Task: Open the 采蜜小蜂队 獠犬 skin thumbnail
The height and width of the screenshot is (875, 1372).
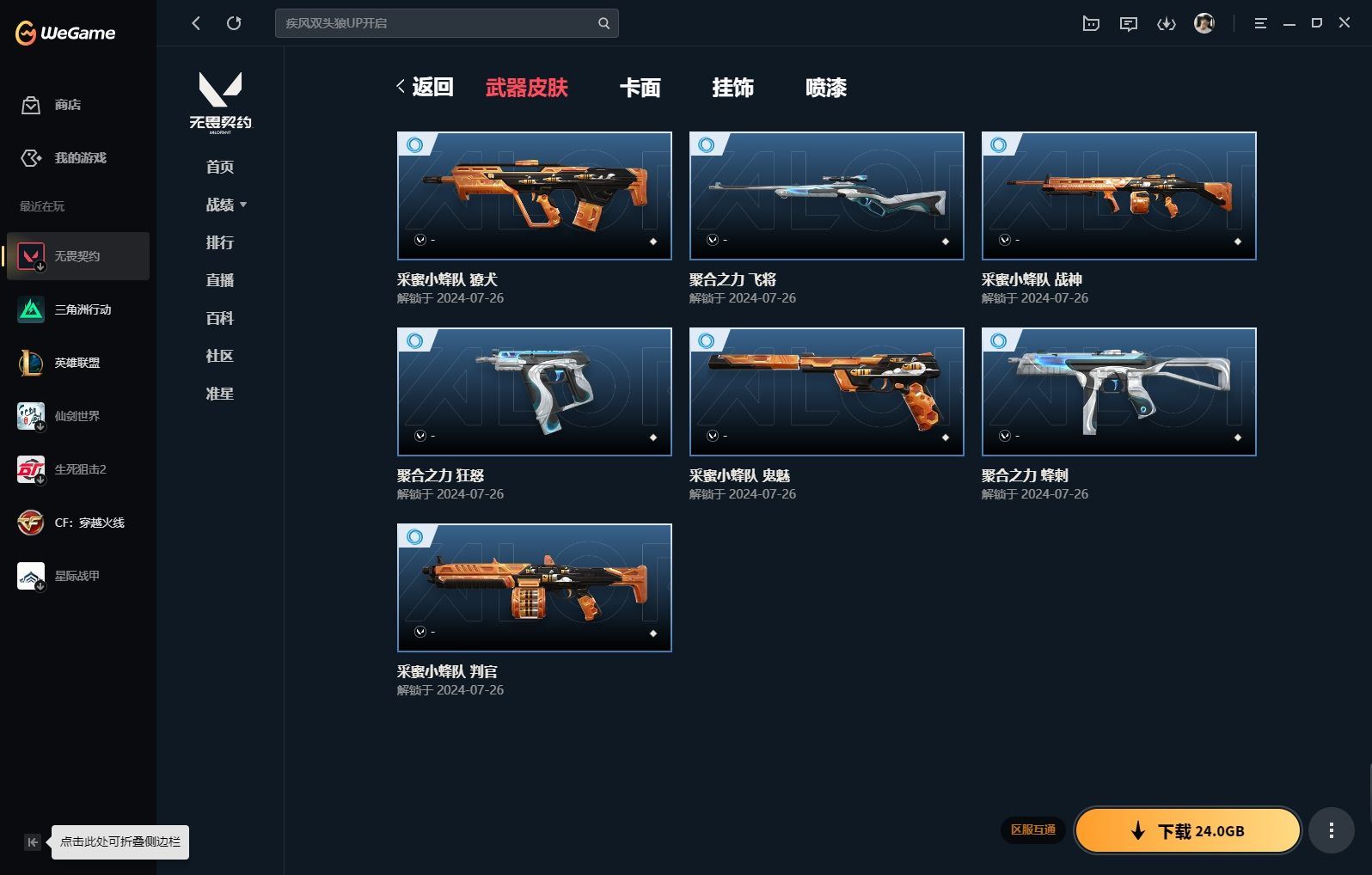Action: (535, 196)
